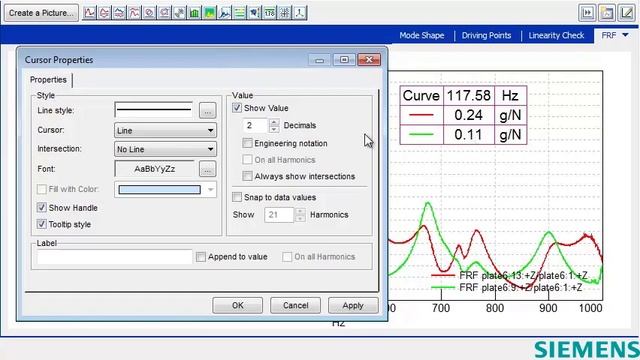Viewport: 640px width, 360px height.
Task: Toggle the Show Handle checkbox
Action: pos(41,208)
